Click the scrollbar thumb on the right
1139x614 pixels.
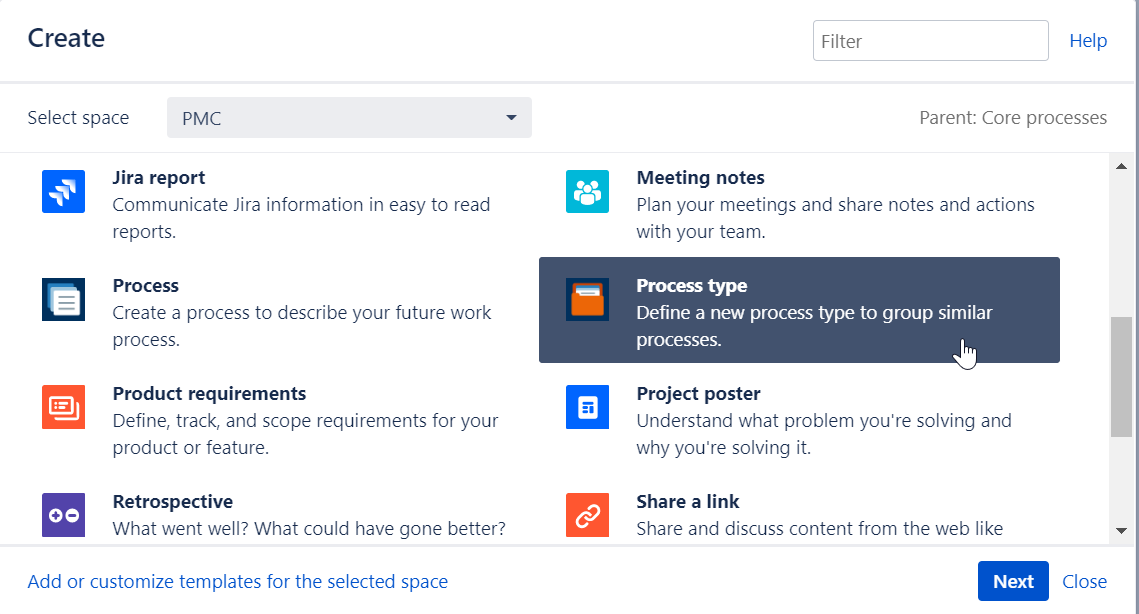(x=1123, y=380)
